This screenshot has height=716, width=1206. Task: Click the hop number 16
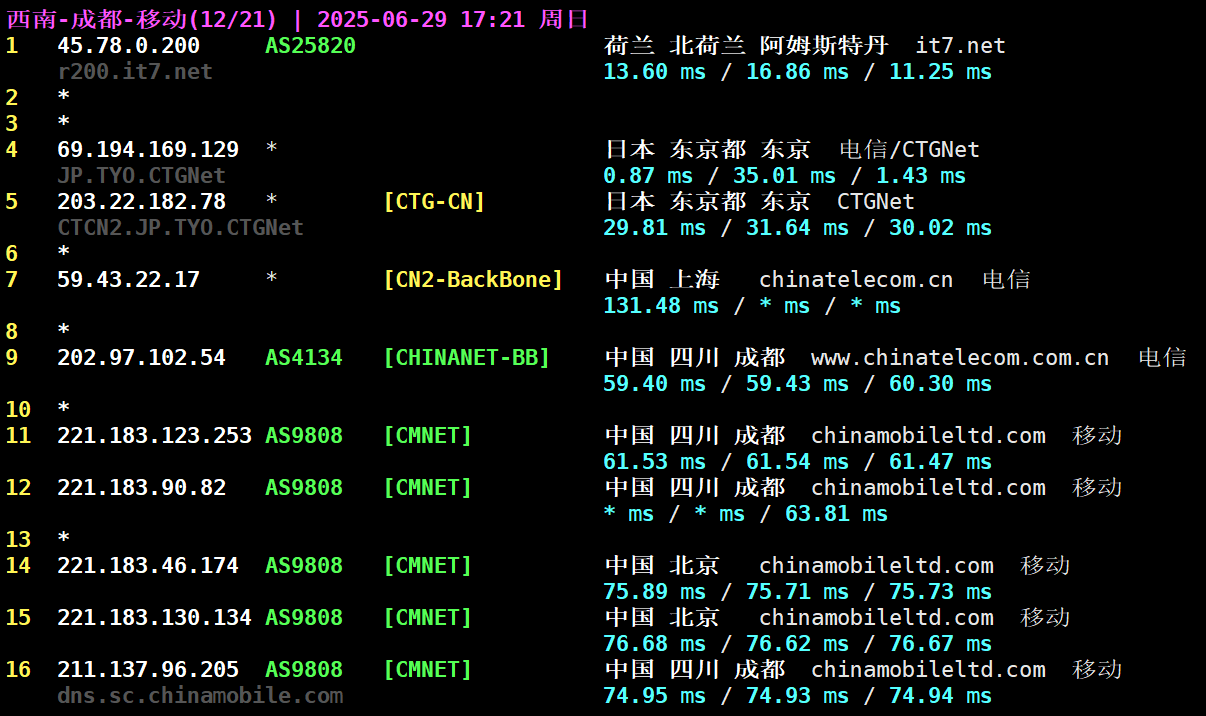pos(18,670)
